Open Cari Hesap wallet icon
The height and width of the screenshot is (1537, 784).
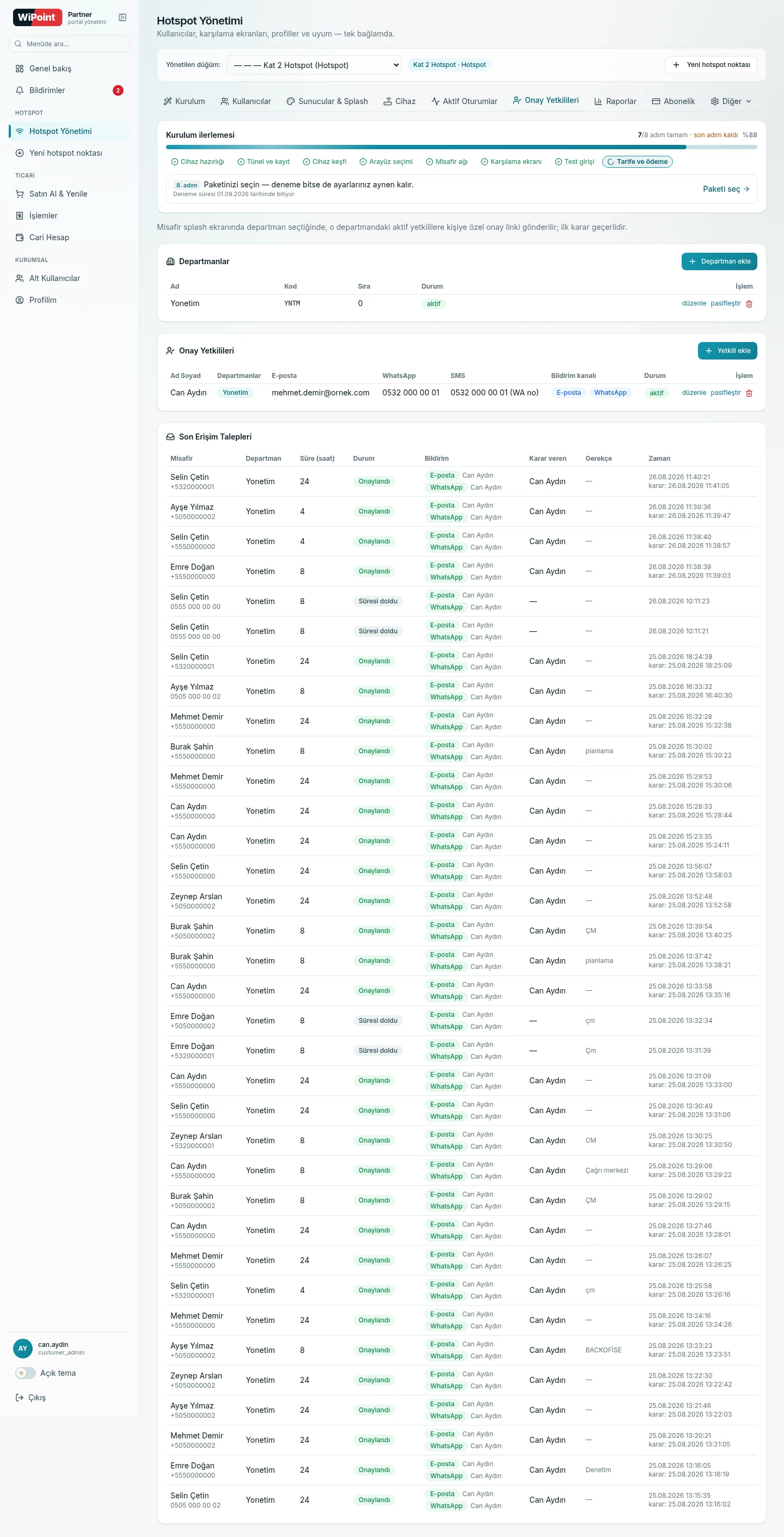[20, 237]
